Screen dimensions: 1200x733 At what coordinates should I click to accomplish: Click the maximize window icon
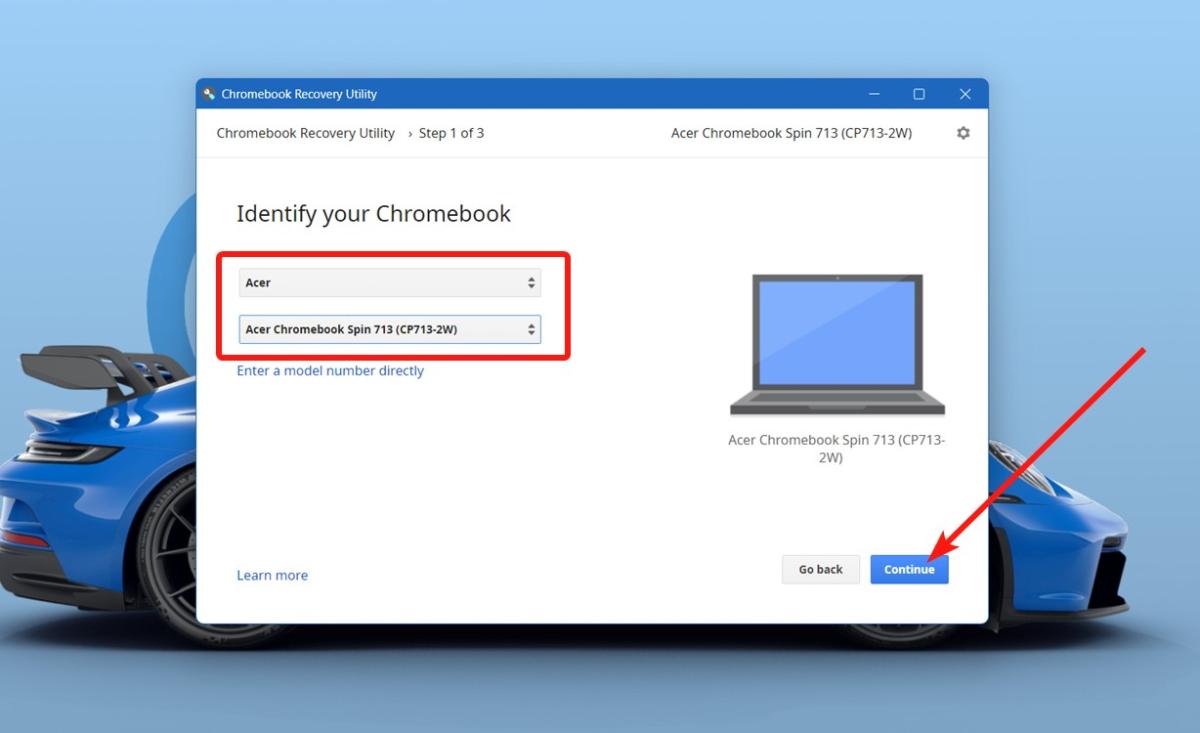[x=918, y=93]
